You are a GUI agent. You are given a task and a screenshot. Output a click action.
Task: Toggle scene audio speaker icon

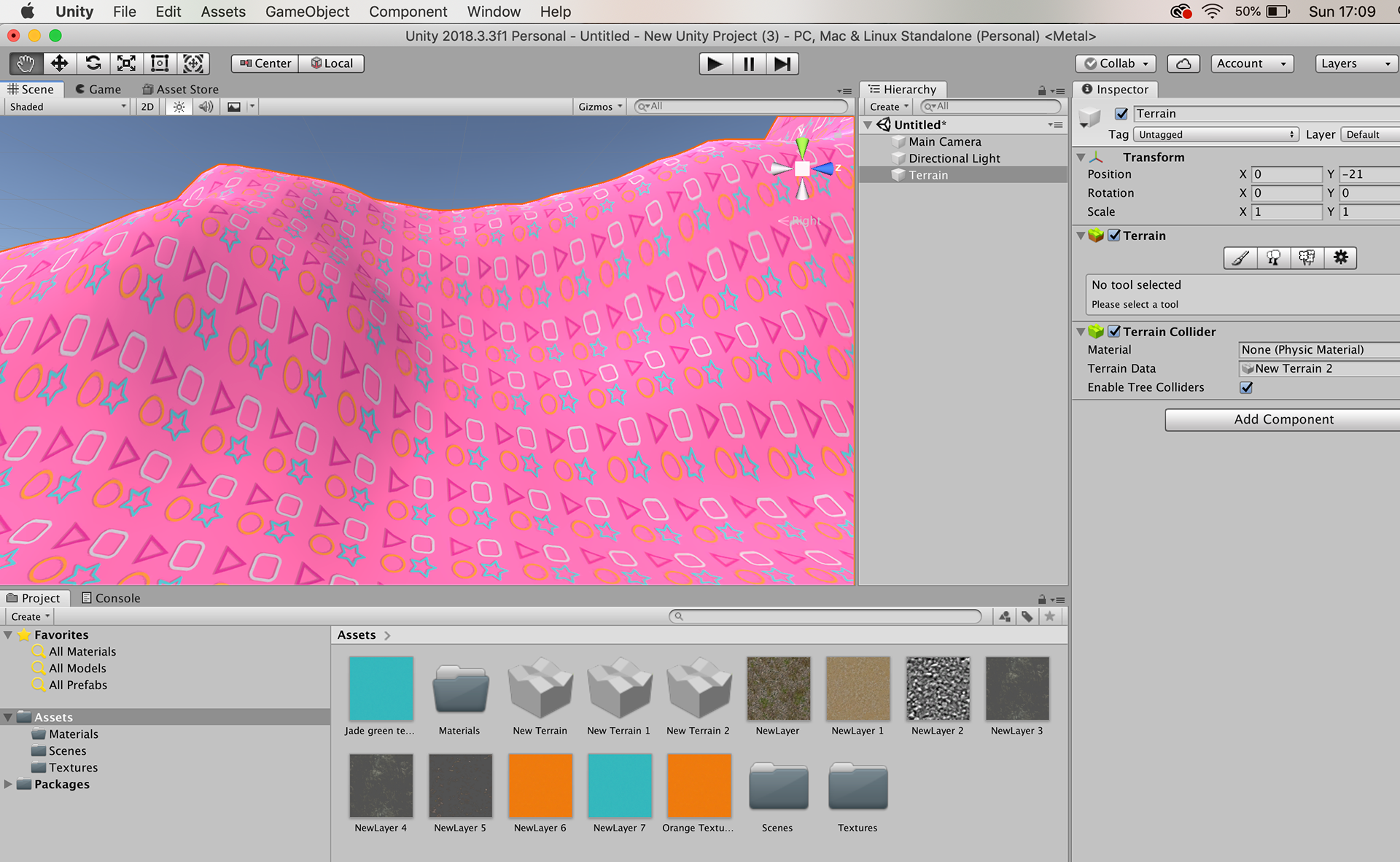pyautogui.click(x=206, y=106)
